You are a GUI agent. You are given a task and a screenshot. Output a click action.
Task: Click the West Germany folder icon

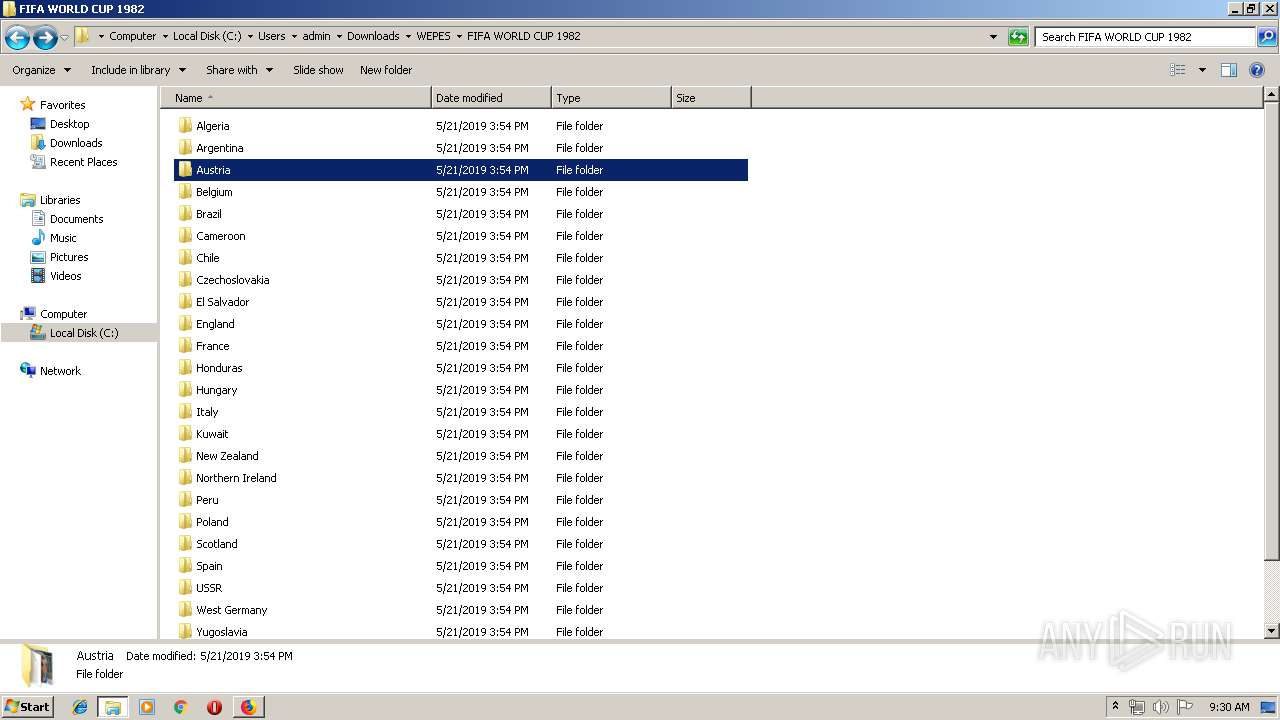pos(185,610)
